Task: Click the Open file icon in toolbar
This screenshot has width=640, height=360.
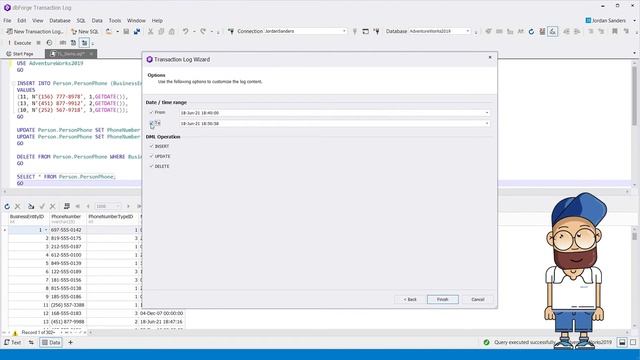Action: [109, 31]
